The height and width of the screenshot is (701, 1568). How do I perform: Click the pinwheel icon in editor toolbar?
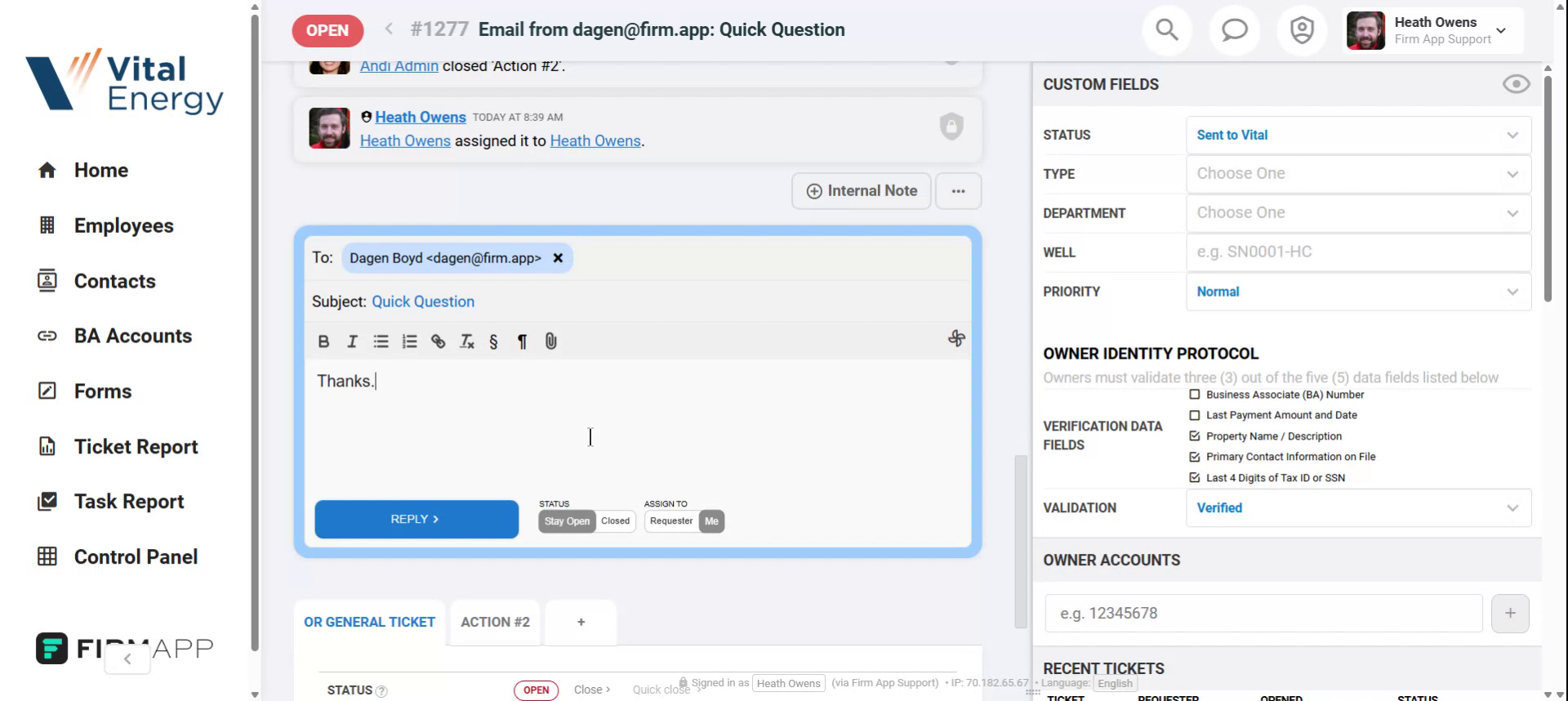click(x=956, y=338)
